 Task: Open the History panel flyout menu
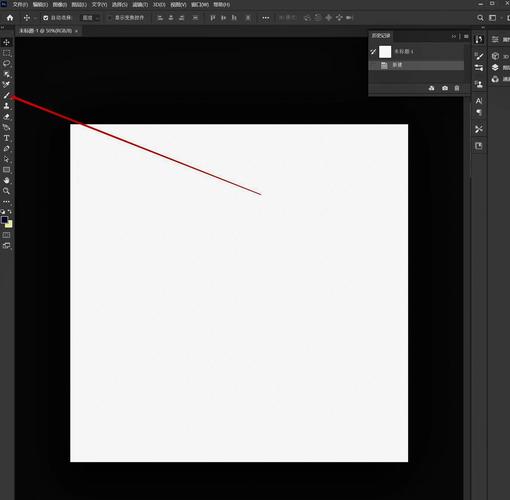[466, 36]
